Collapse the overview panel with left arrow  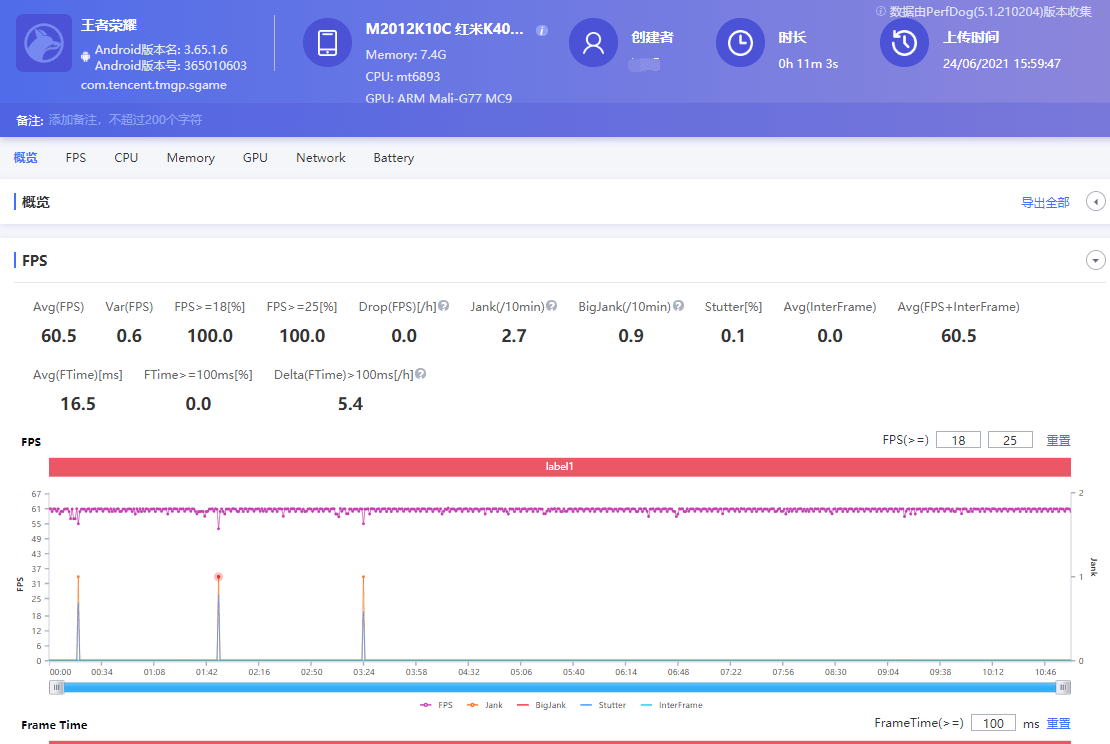click(1096, 202)
